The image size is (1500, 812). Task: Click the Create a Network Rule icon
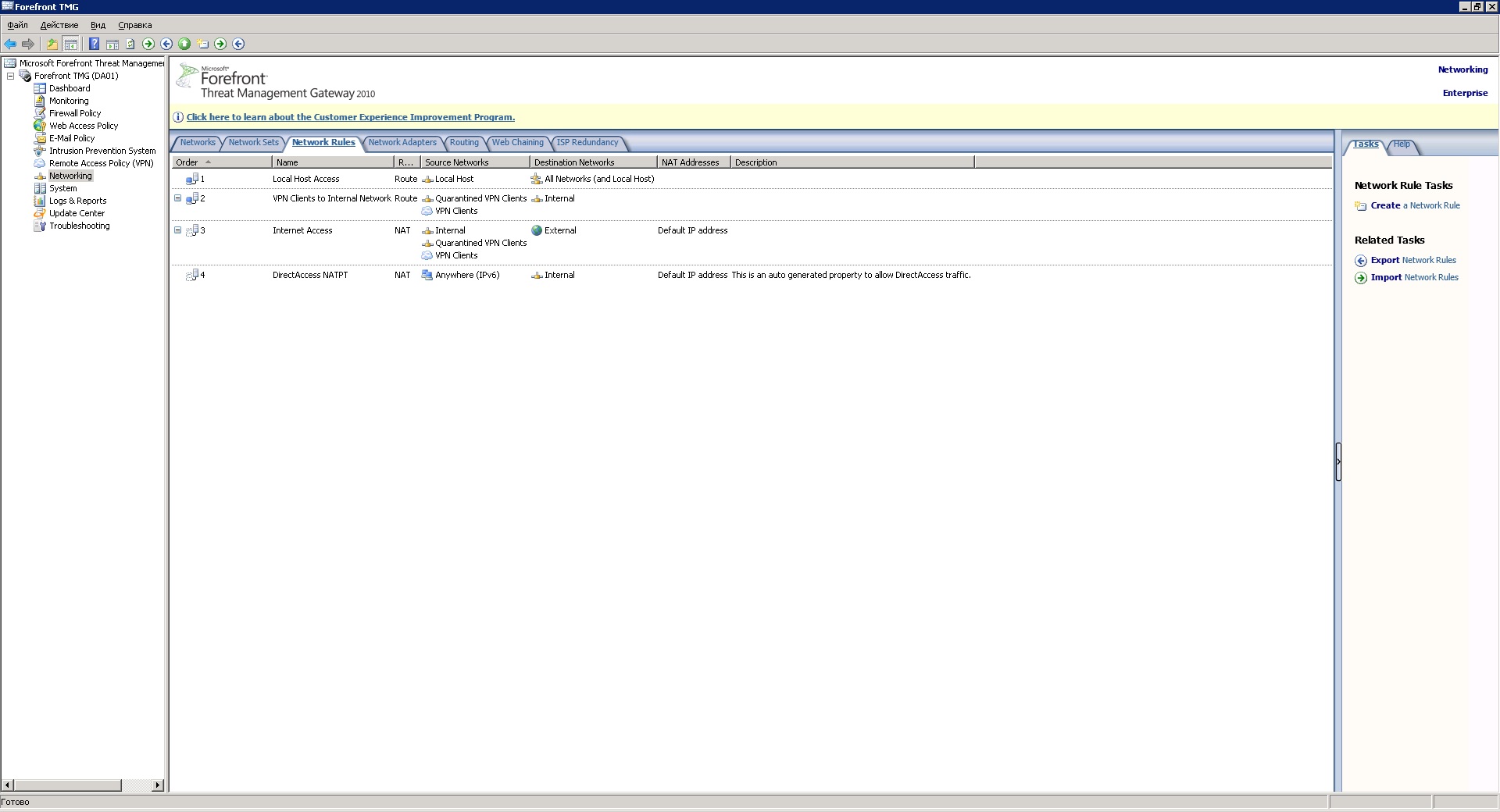click(1361, 206)
